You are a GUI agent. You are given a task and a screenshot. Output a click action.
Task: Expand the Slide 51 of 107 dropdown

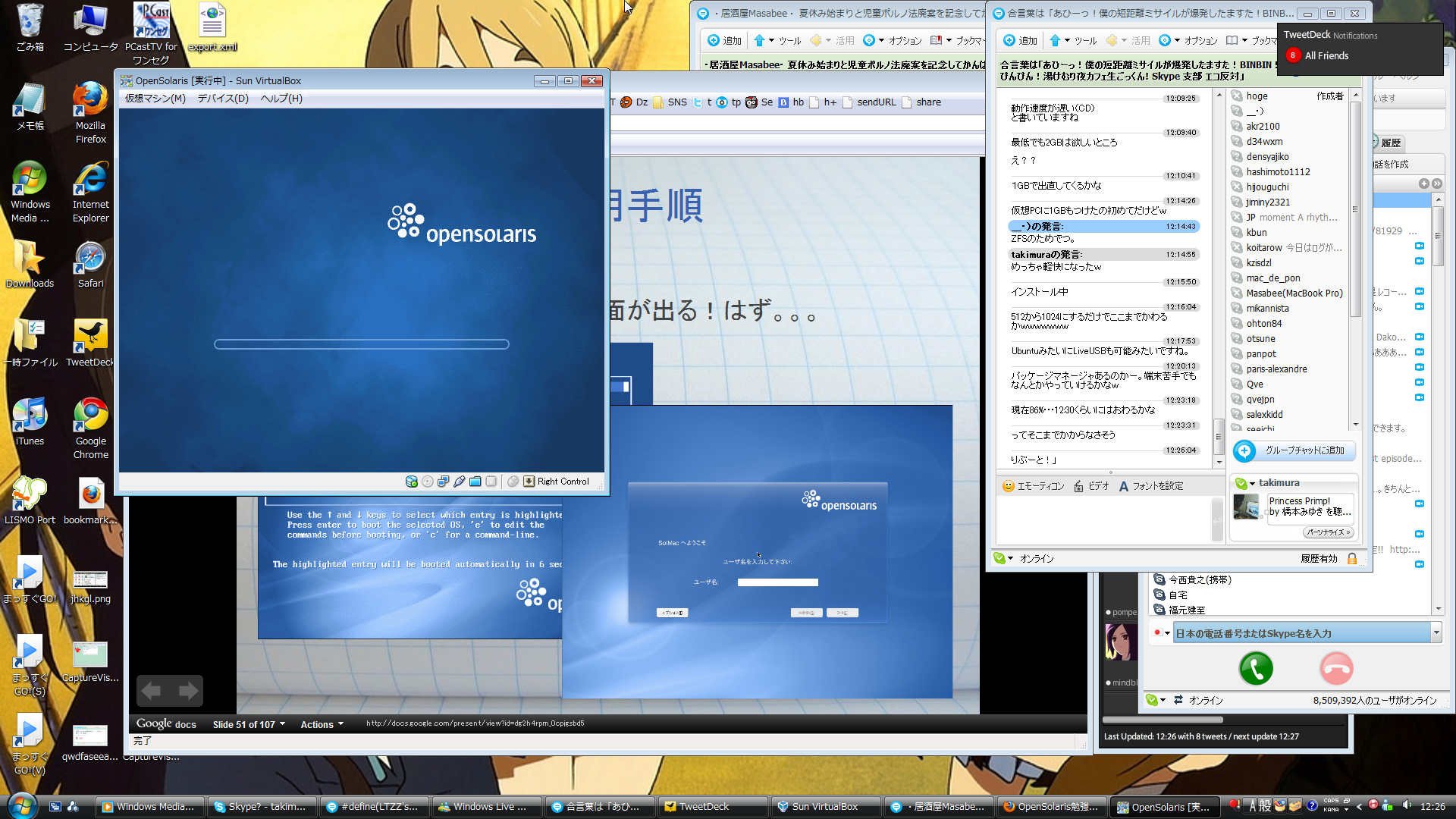249,724
